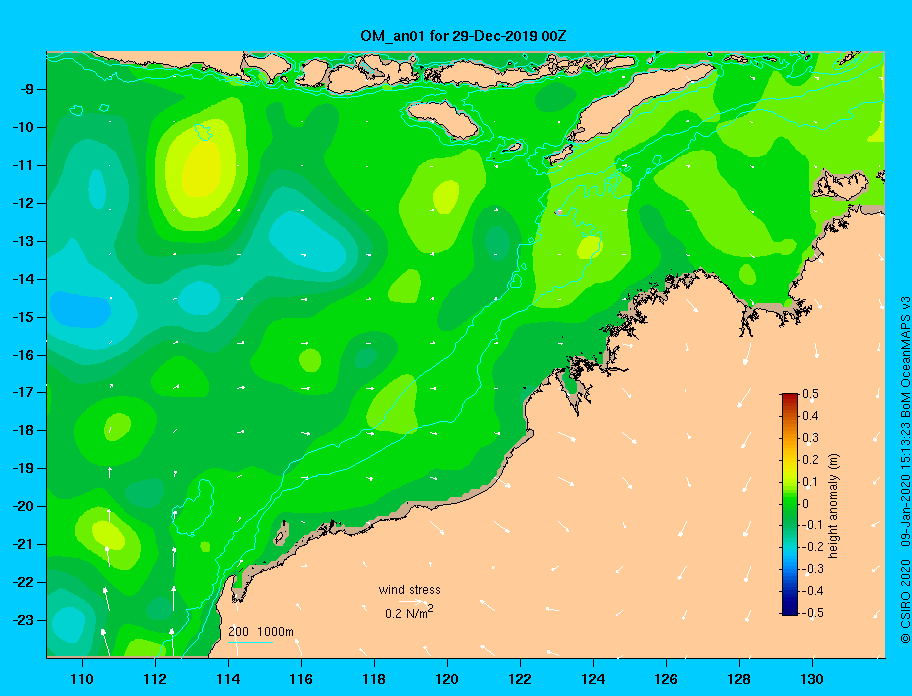Click the -11 latitude axis label
The image size is (912, 696).
pyautogui.click(x=24, y=165)
